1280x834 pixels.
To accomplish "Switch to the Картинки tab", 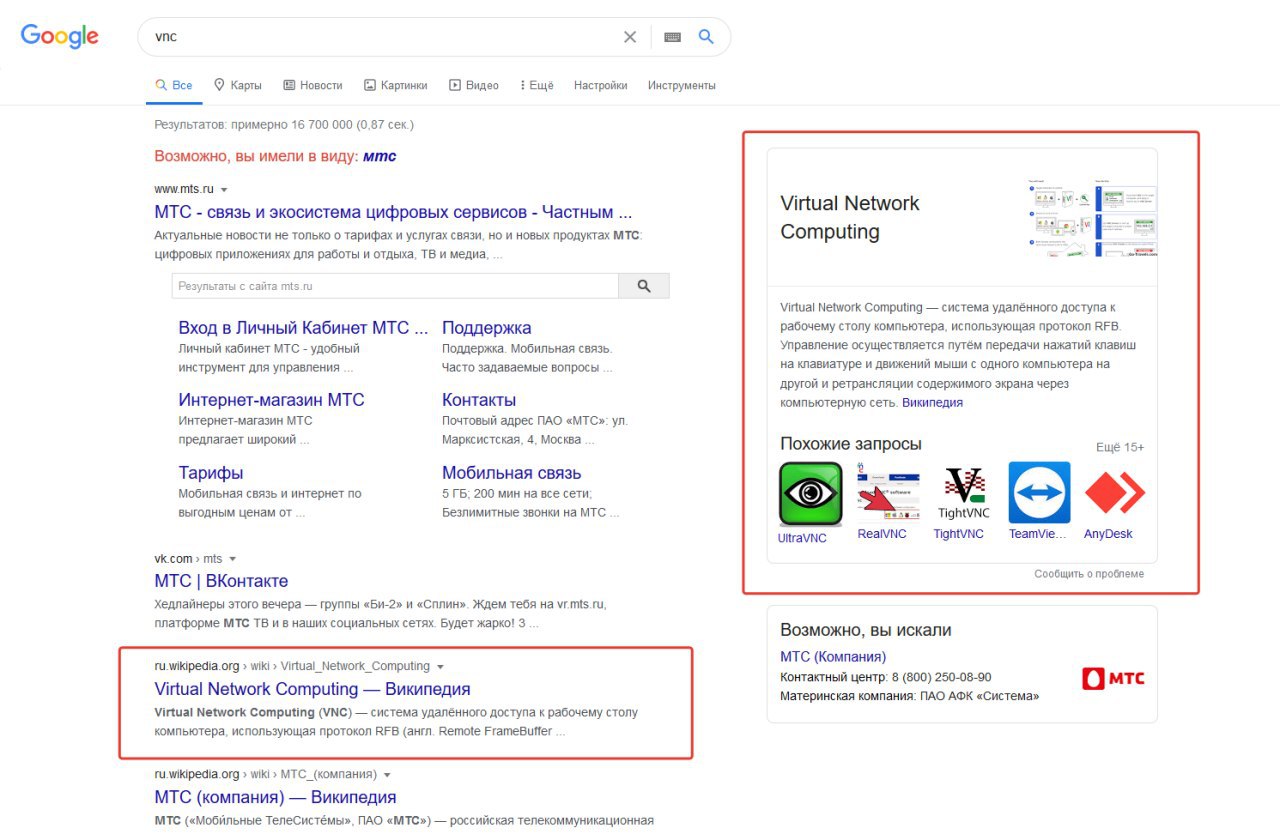I will coord(396,85).
